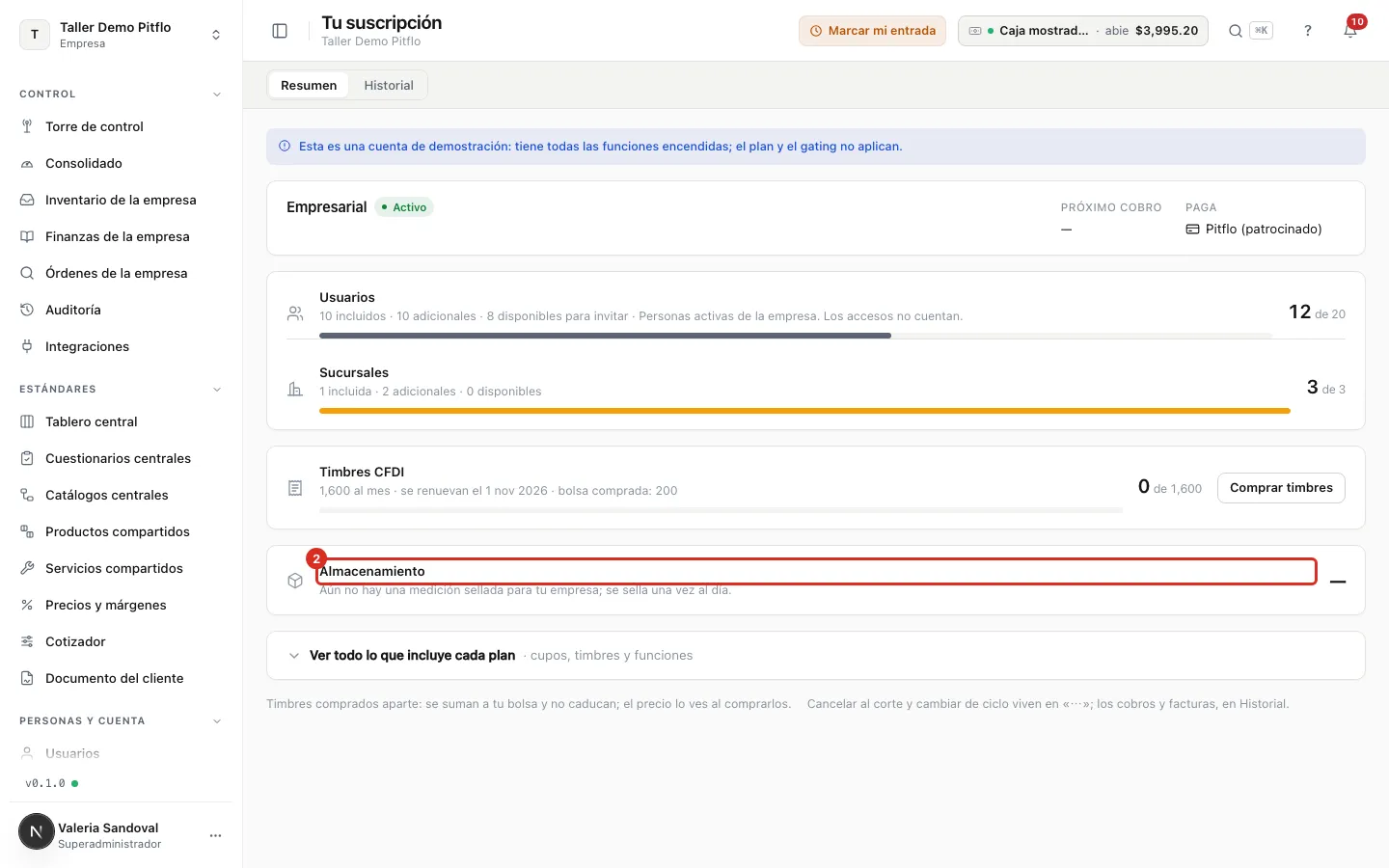Image resolution: width=1389 pixels, height=868 pixels.
Task: Click the help question mark icon
Action: (1308, 31)
